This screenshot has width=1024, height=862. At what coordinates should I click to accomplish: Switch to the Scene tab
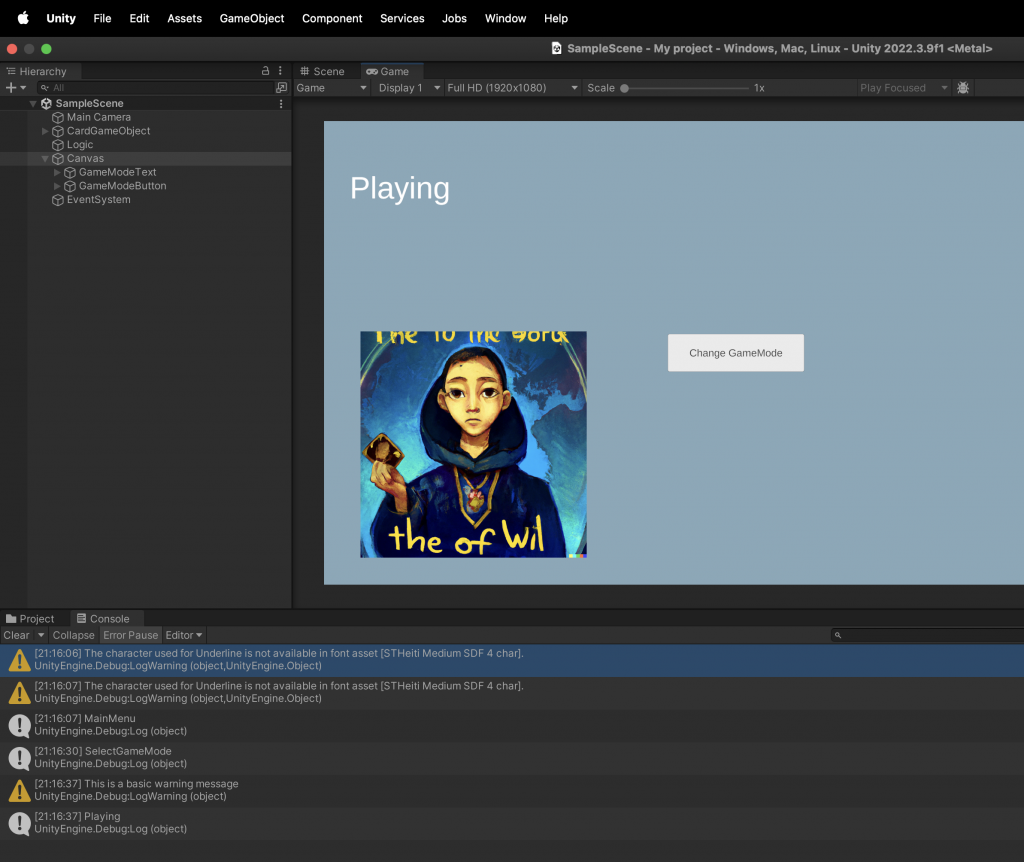[x=323, y=71]
